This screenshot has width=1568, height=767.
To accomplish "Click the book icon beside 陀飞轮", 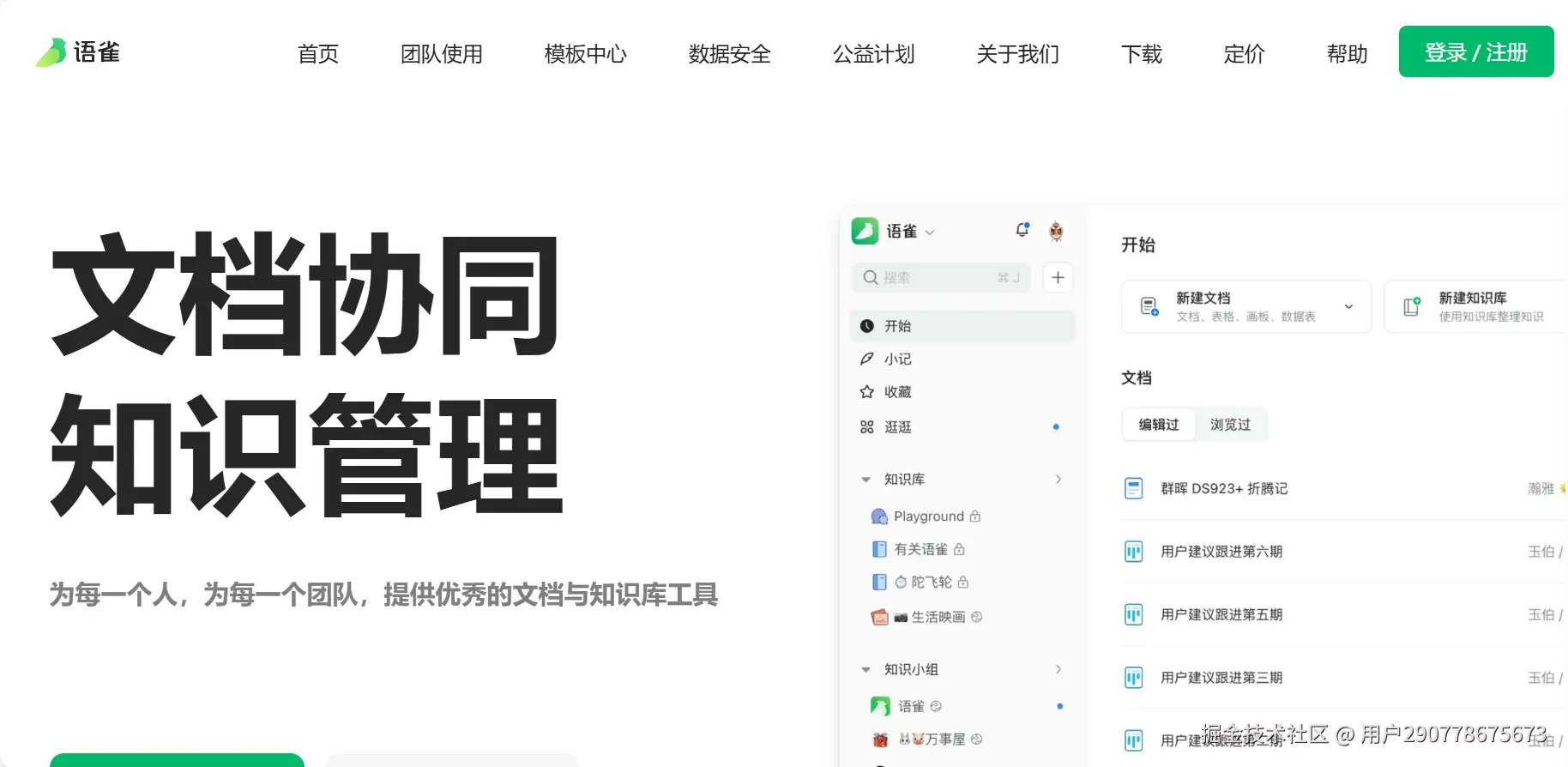I will pyautogui.click(x=879, y=583).
